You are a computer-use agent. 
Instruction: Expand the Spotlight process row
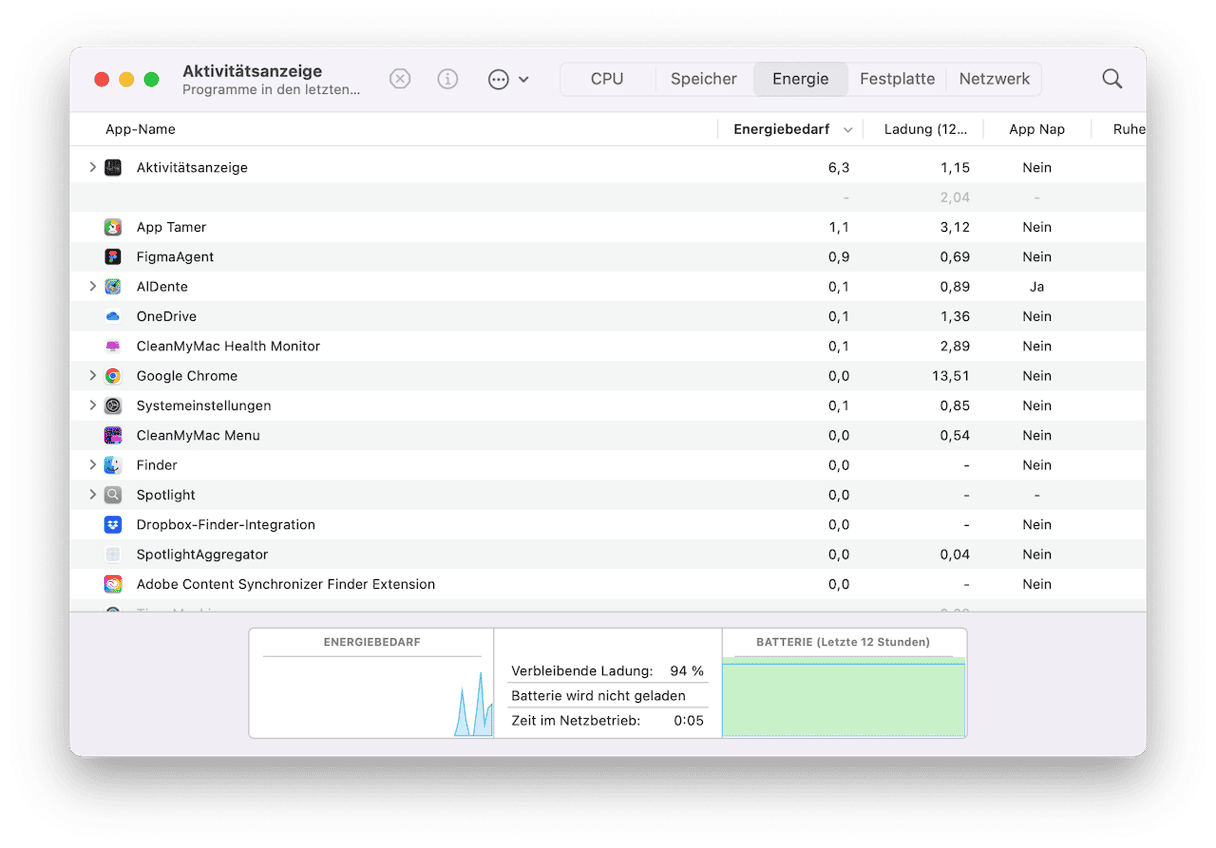coord(93,495)
